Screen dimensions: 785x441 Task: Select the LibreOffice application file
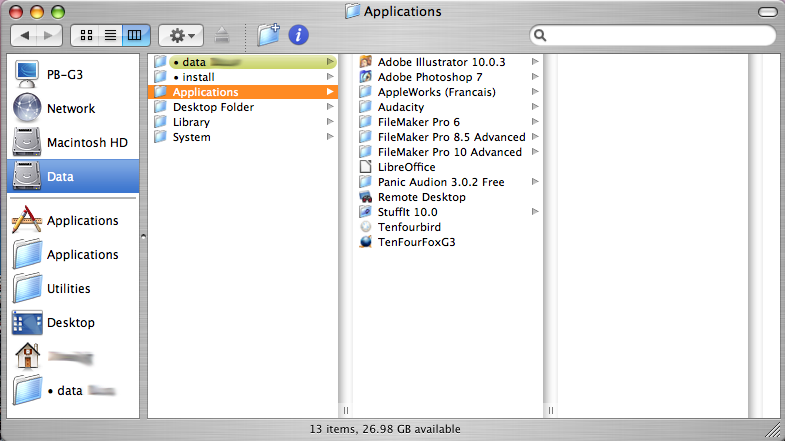[406, 167]
